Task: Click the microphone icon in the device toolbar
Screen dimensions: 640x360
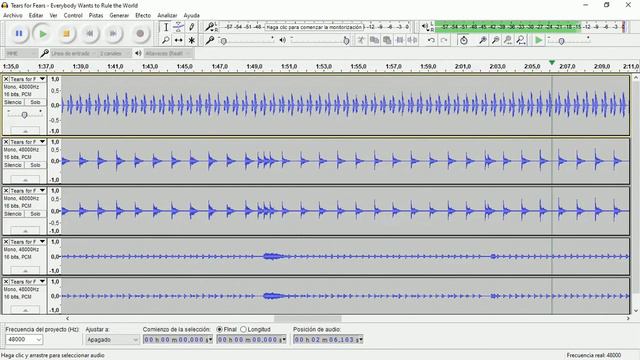Action: (x=44, y=53)
